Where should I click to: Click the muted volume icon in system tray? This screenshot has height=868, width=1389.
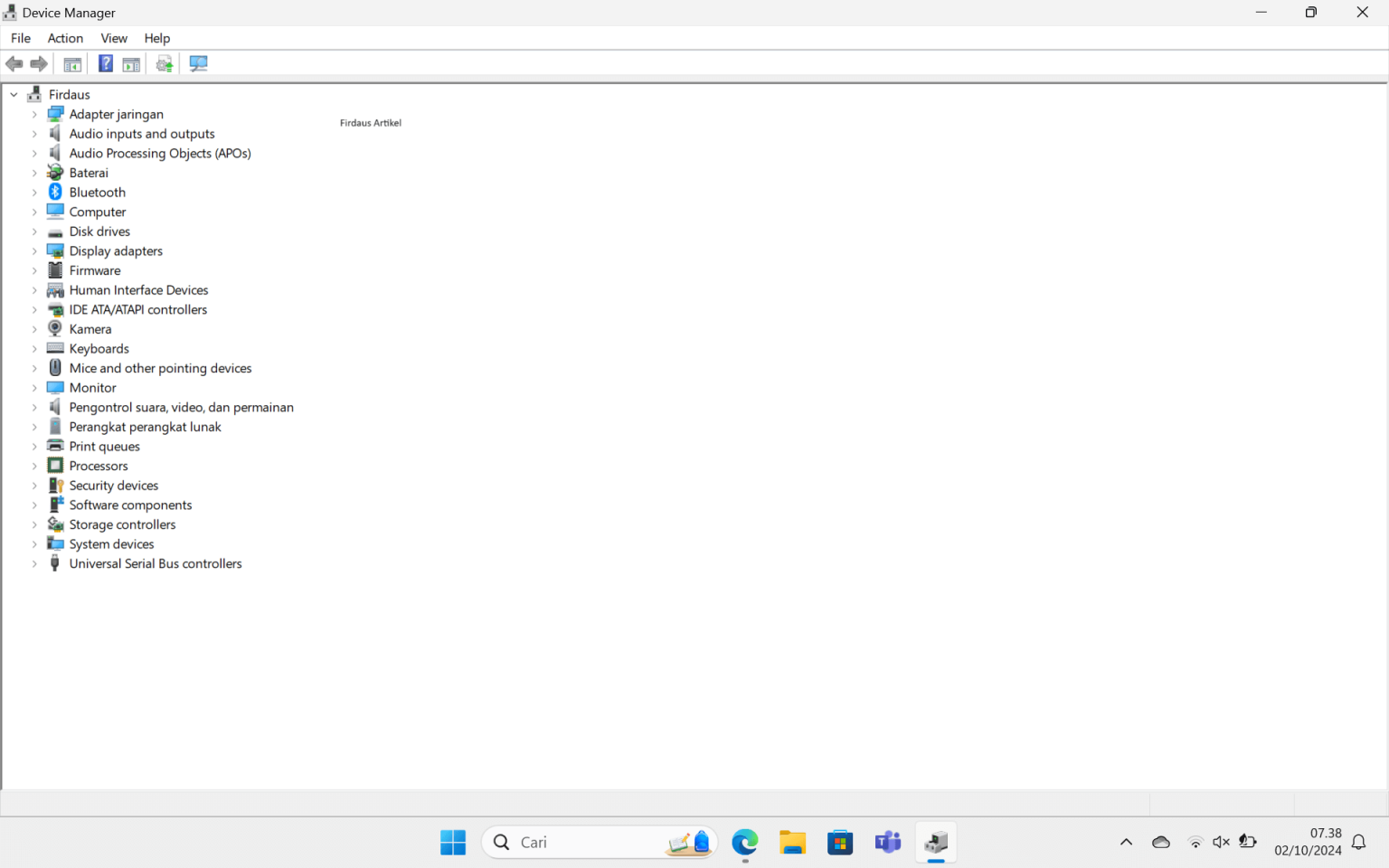[1221, 842]
